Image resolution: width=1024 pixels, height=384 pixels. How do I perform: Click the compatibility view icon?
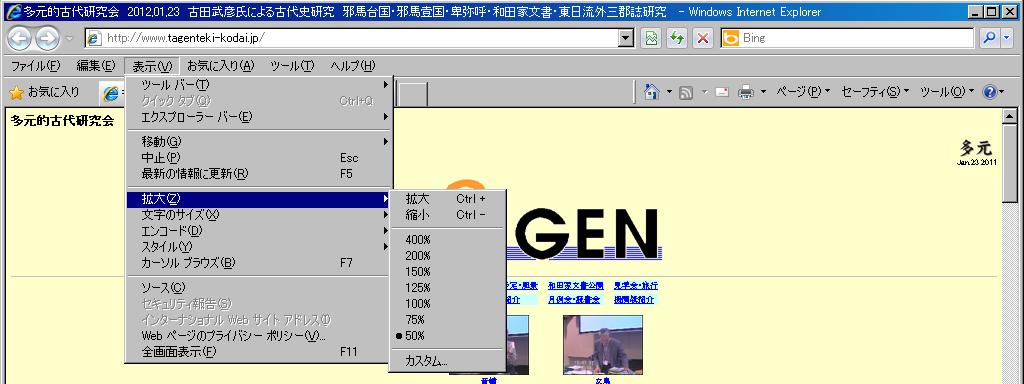coord(651,38)
